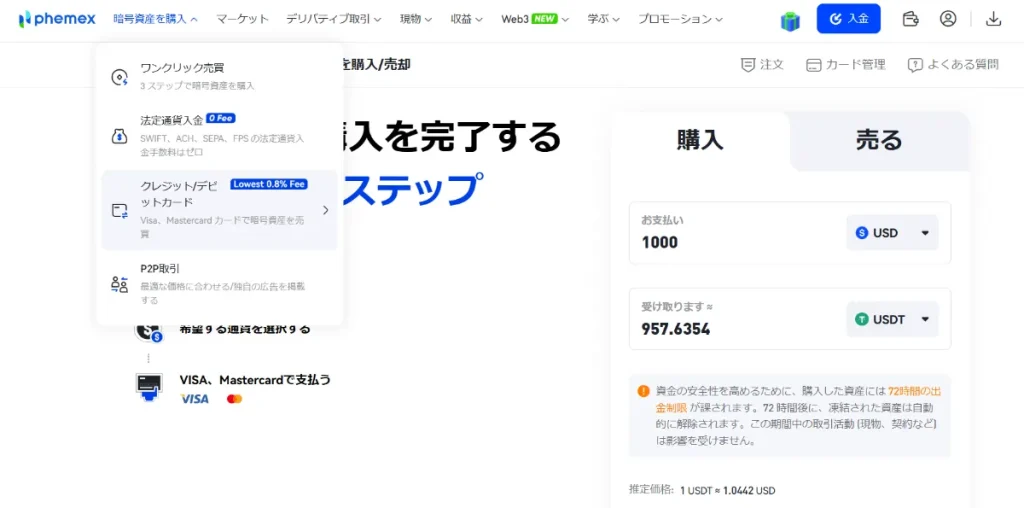Open the 注文 orders link
Viewport: 1024px width, 508px height.
pos(762,65)
